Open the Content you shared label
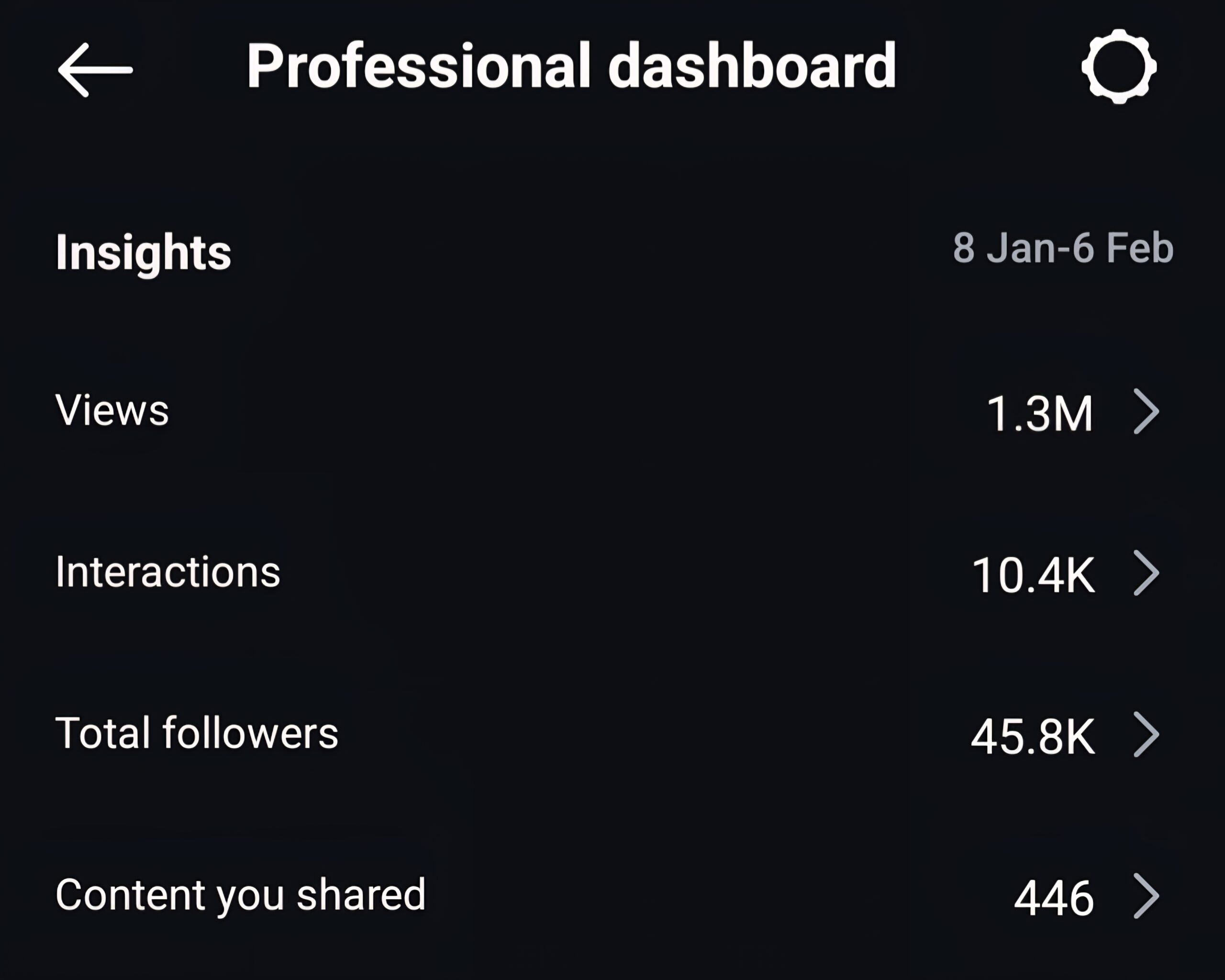The image size is (1225, 980). pos(240,895)
